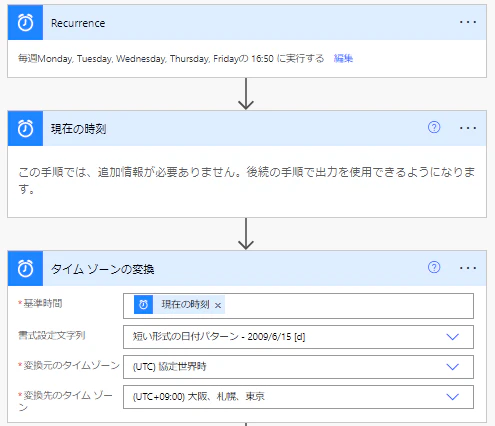Viewport: 495px width, 426px height.
Task: Open the Recurrence step's ellipsis menu
Action: click(468, 22)
